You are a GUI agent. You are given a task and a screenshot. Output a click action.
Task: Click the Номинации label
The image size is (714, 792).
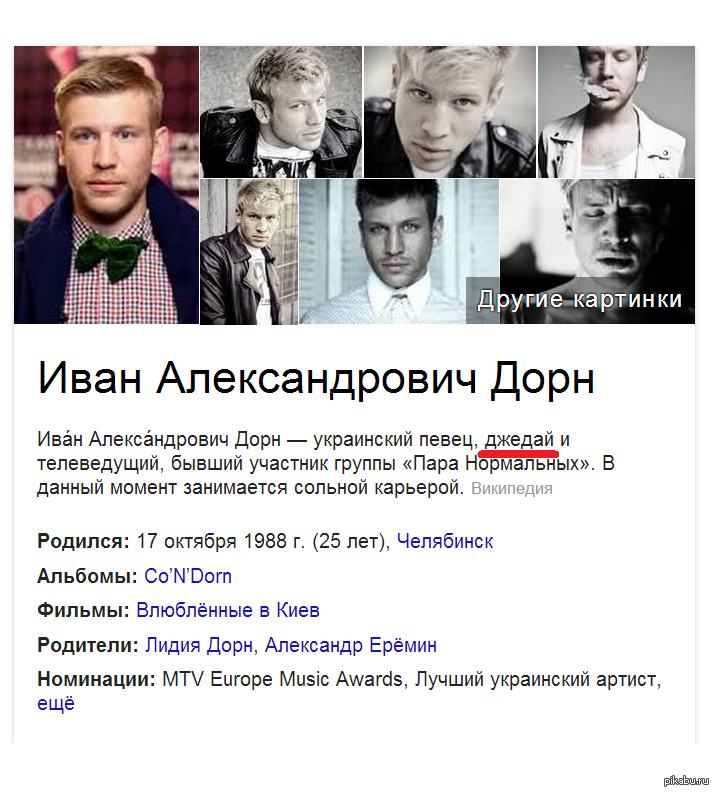(96, 679)
